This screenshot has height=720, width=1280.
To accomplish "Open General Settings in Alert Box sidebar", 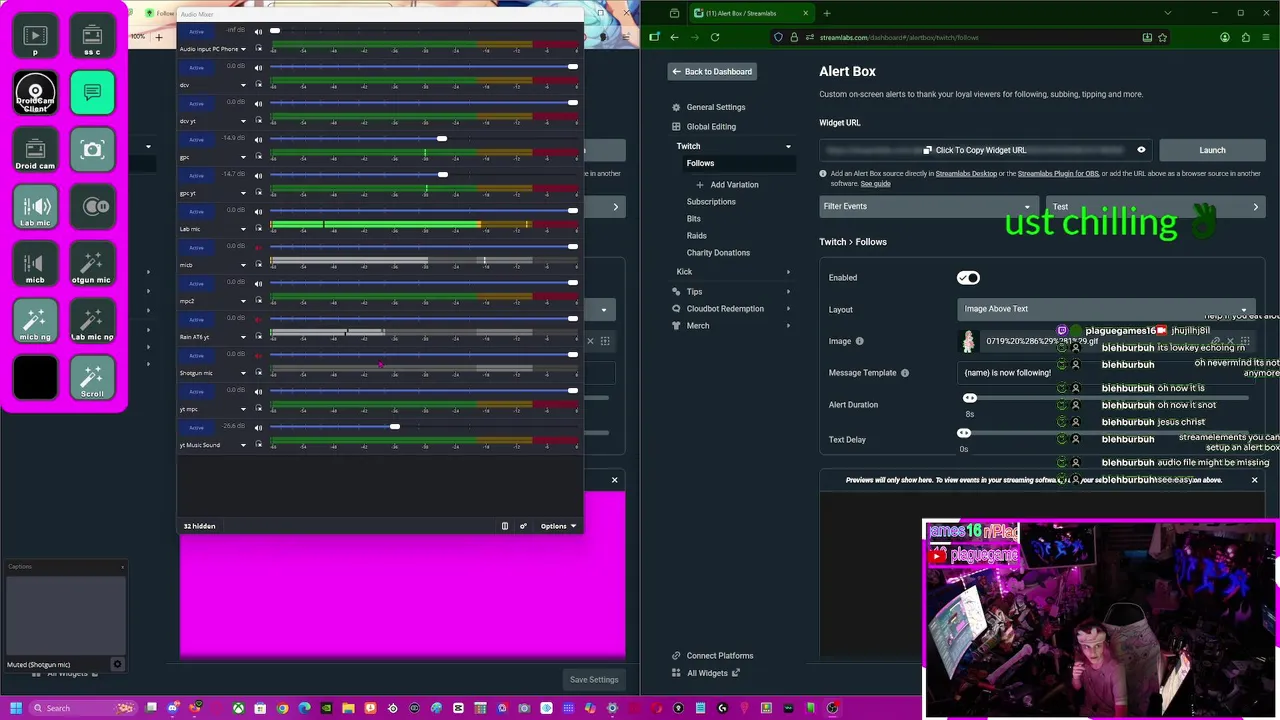I will click(716, 107).
